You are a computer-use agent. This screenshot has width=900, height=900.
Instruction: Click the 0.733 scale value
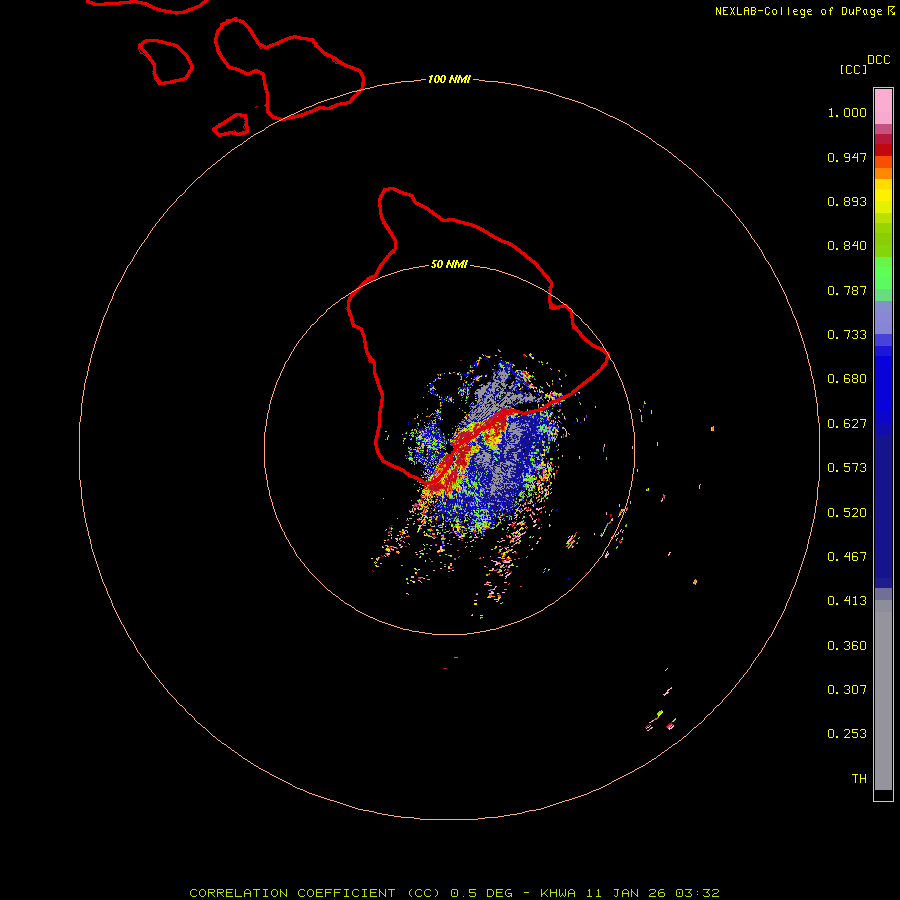[x=847, y=335]
